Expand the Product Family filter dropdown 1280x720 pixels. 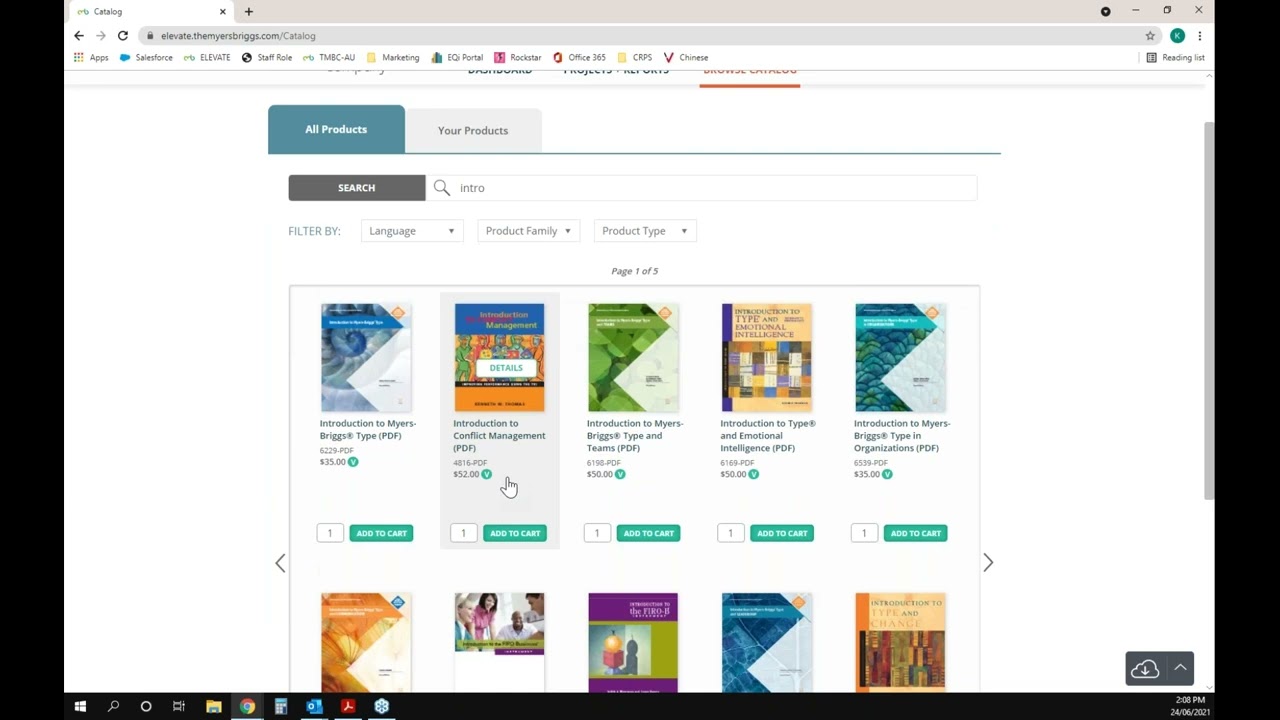(x=528, y=231)
